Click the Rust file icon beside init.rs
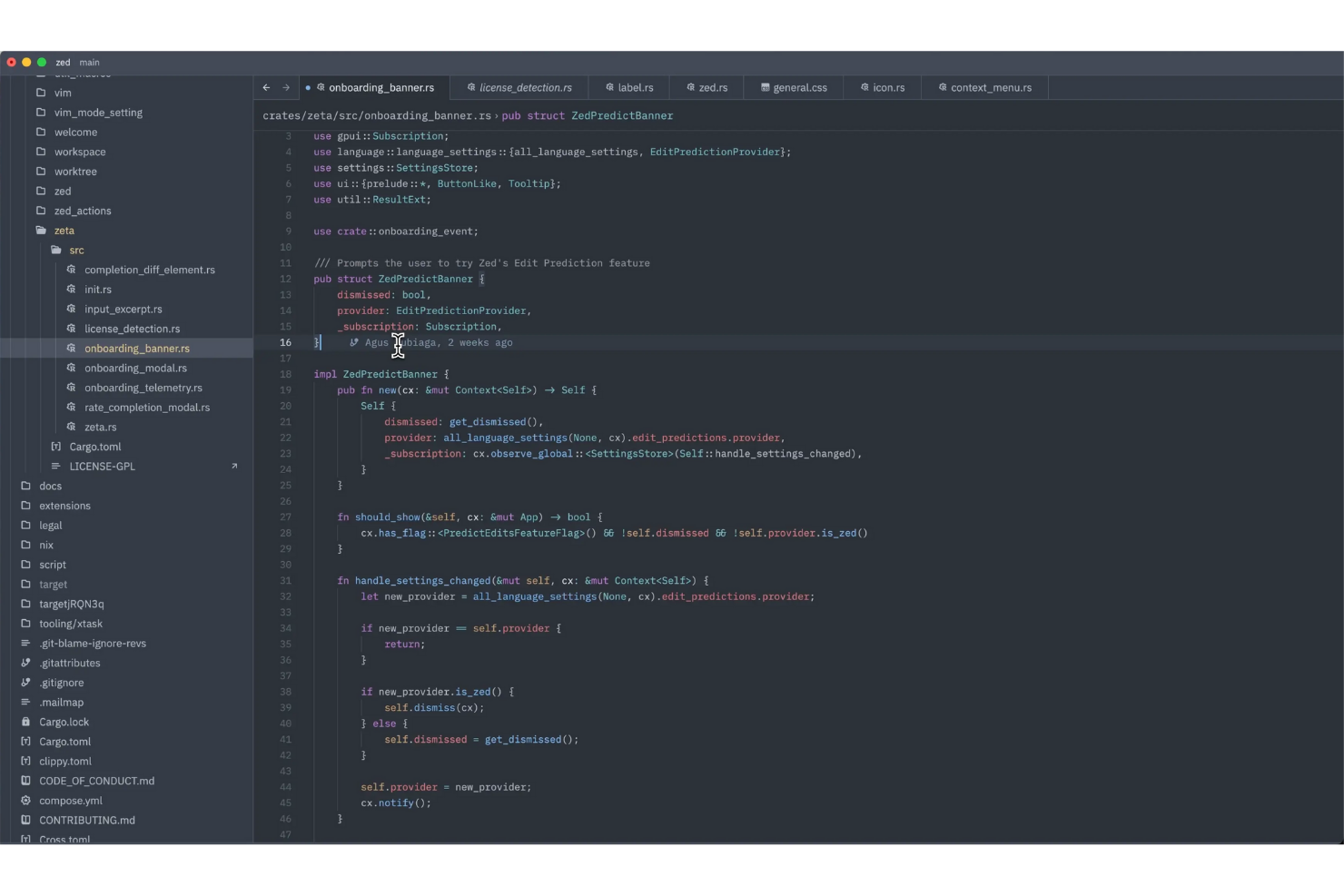 point(72,289)
